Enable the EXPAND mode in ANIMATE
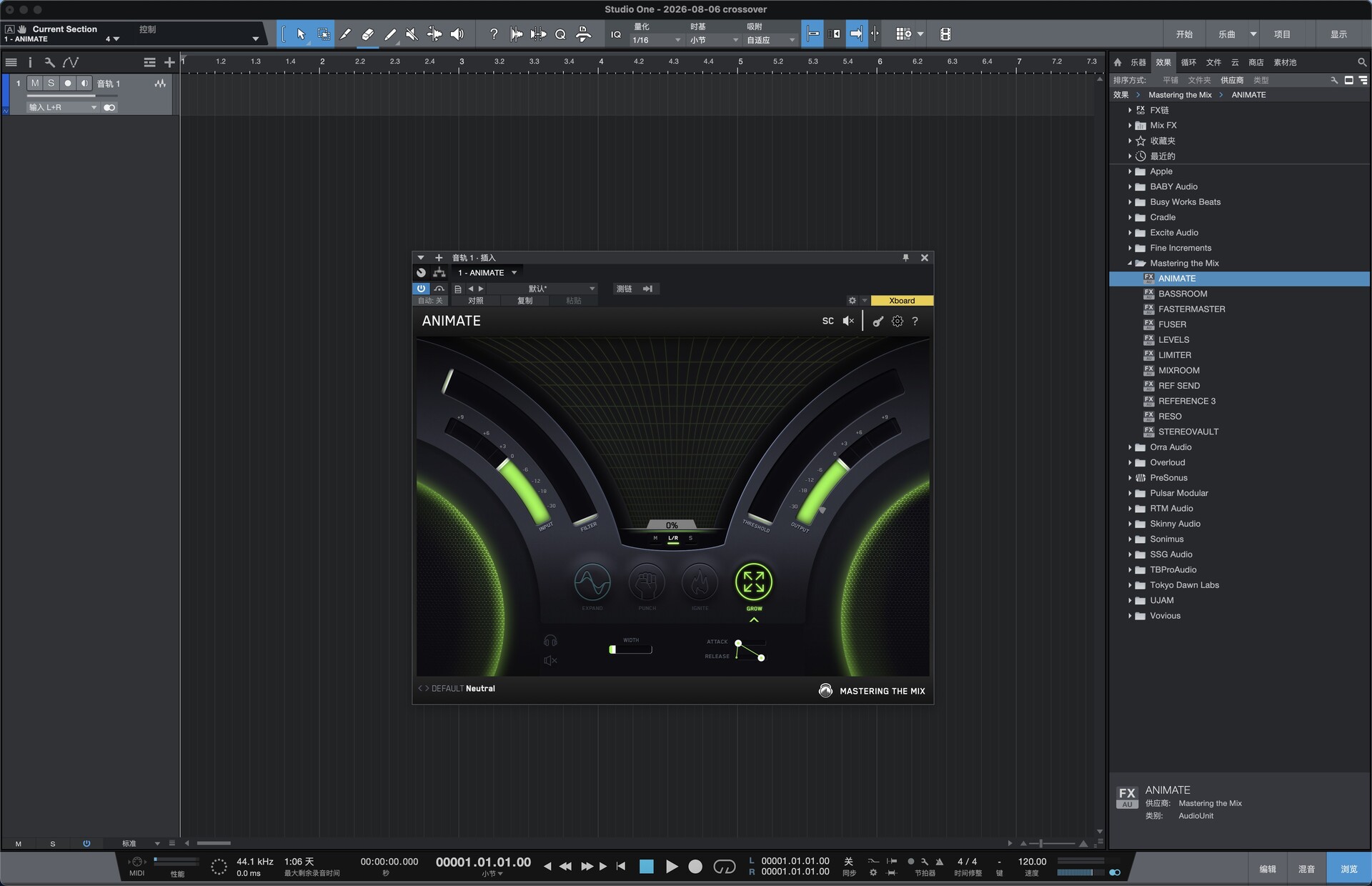Image resolution: width=1372 pixels, height=886 pixels. click(592, 582)
